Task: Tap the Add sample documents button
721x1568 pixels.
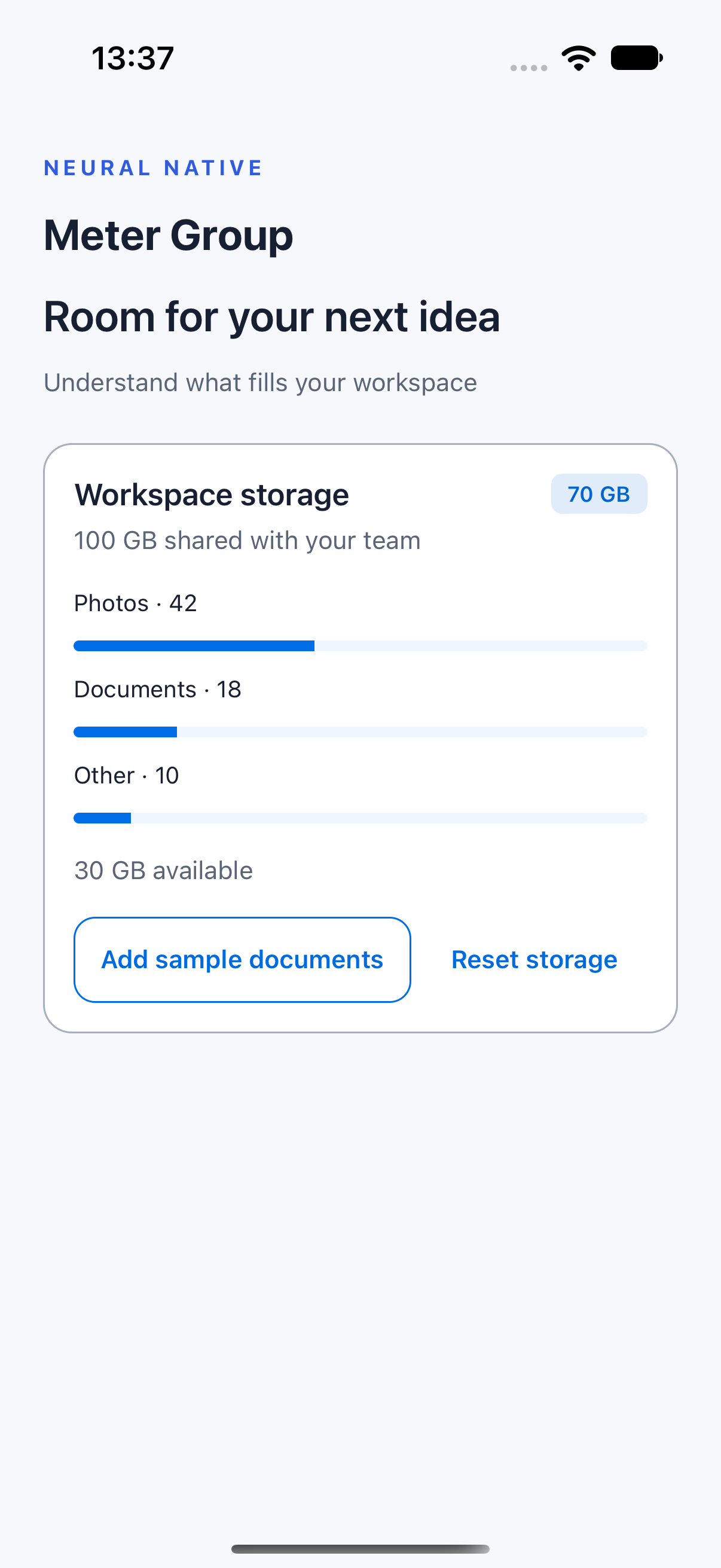Action: 242,959
